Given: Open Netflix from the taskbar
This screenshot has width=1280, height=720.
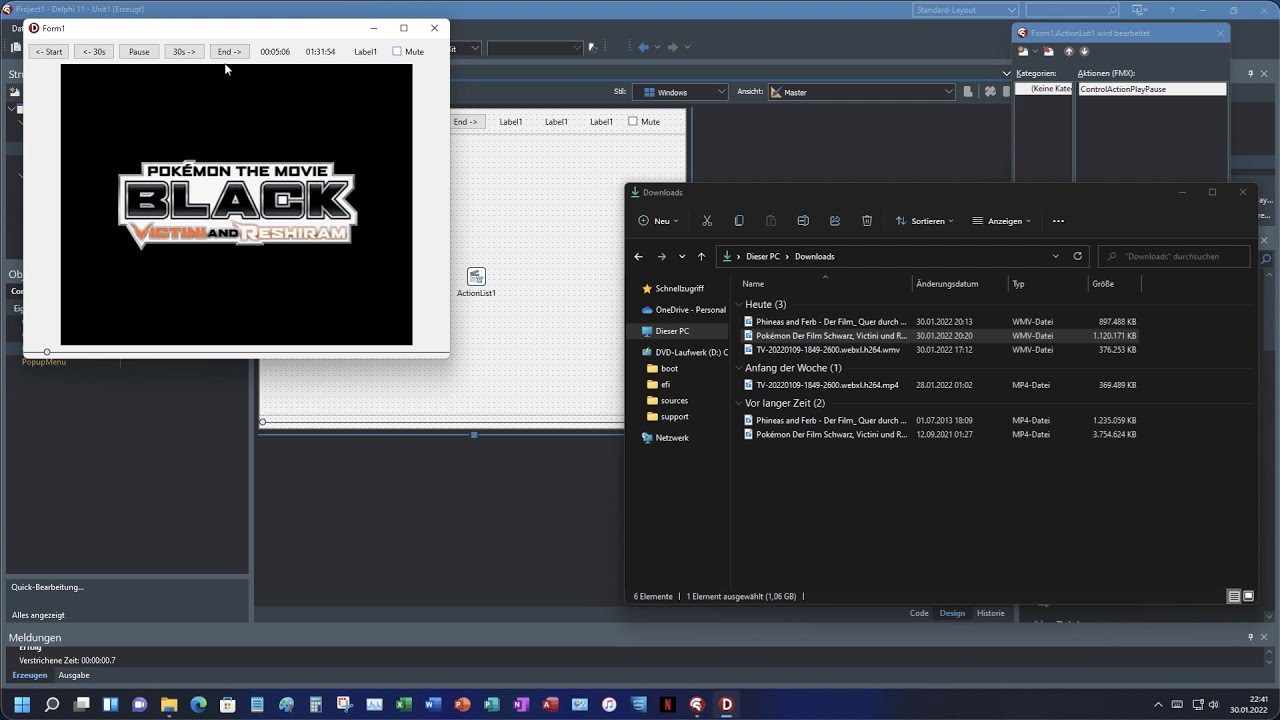Looking at the screenshot, I should coord(668,704).
